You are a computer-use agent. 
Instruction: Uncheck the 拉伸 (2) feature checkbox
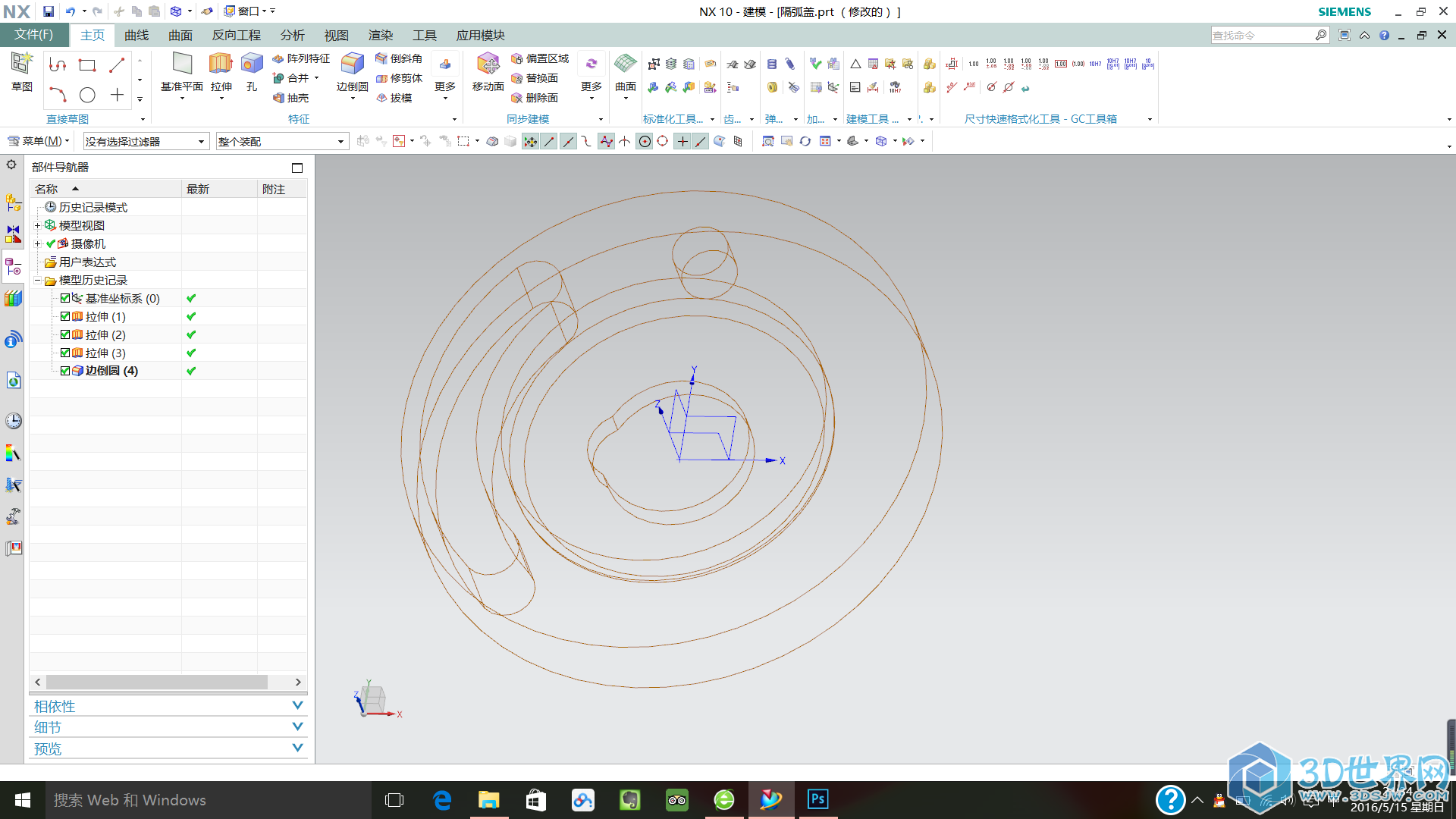[65, 334]
